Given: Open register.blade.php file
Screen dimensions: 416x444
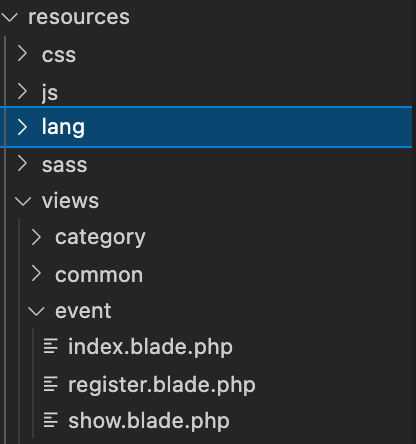Looking at the screenshot, I should [162, 385].
